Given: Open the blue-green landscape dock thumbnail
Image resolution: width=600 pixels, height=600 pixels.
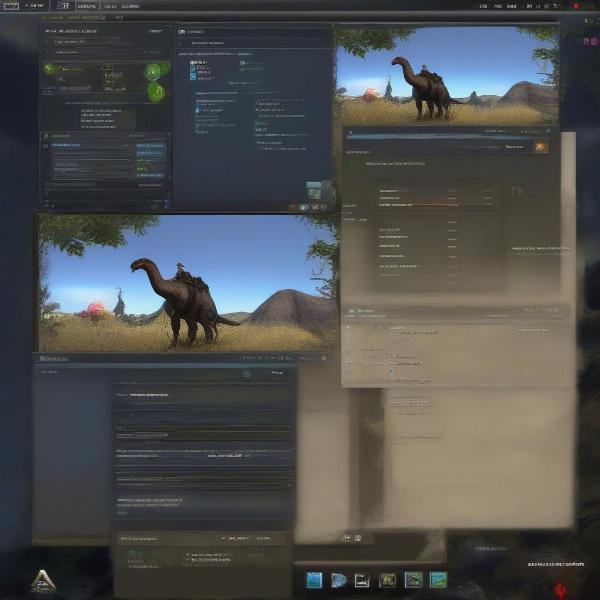Looking at the screenshot, I should coord(438,580).
